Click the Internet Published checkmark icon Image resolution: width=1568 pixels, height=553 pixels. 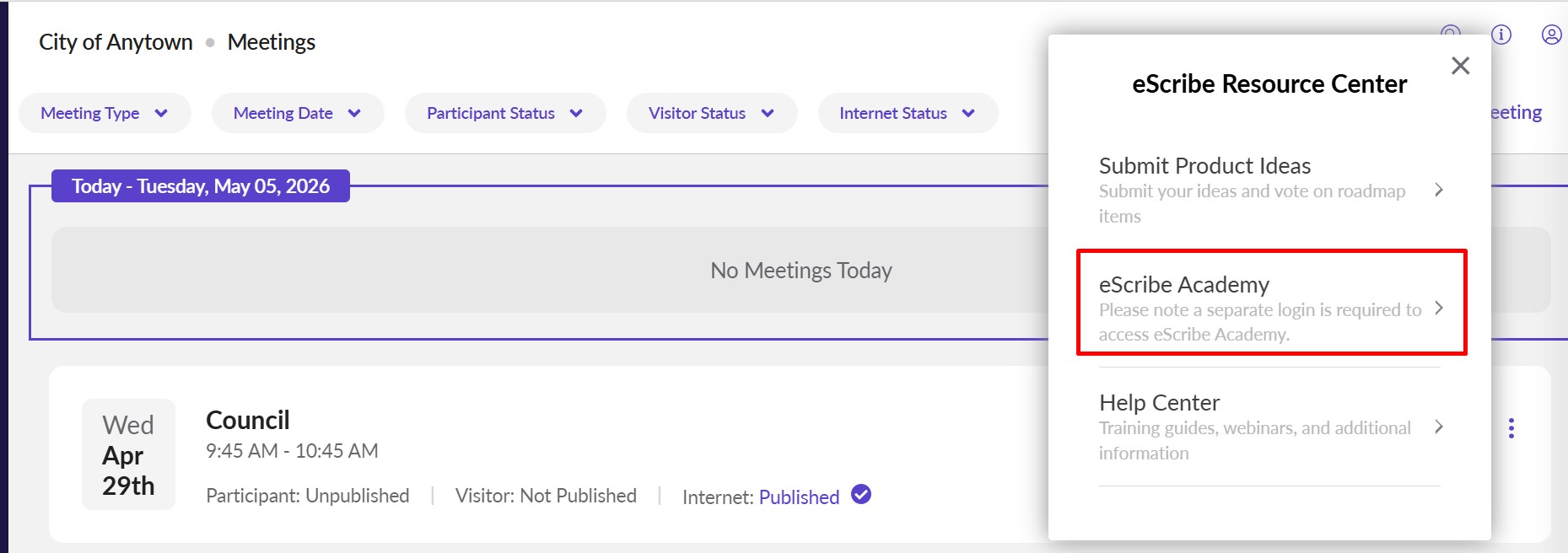point(861,495)
